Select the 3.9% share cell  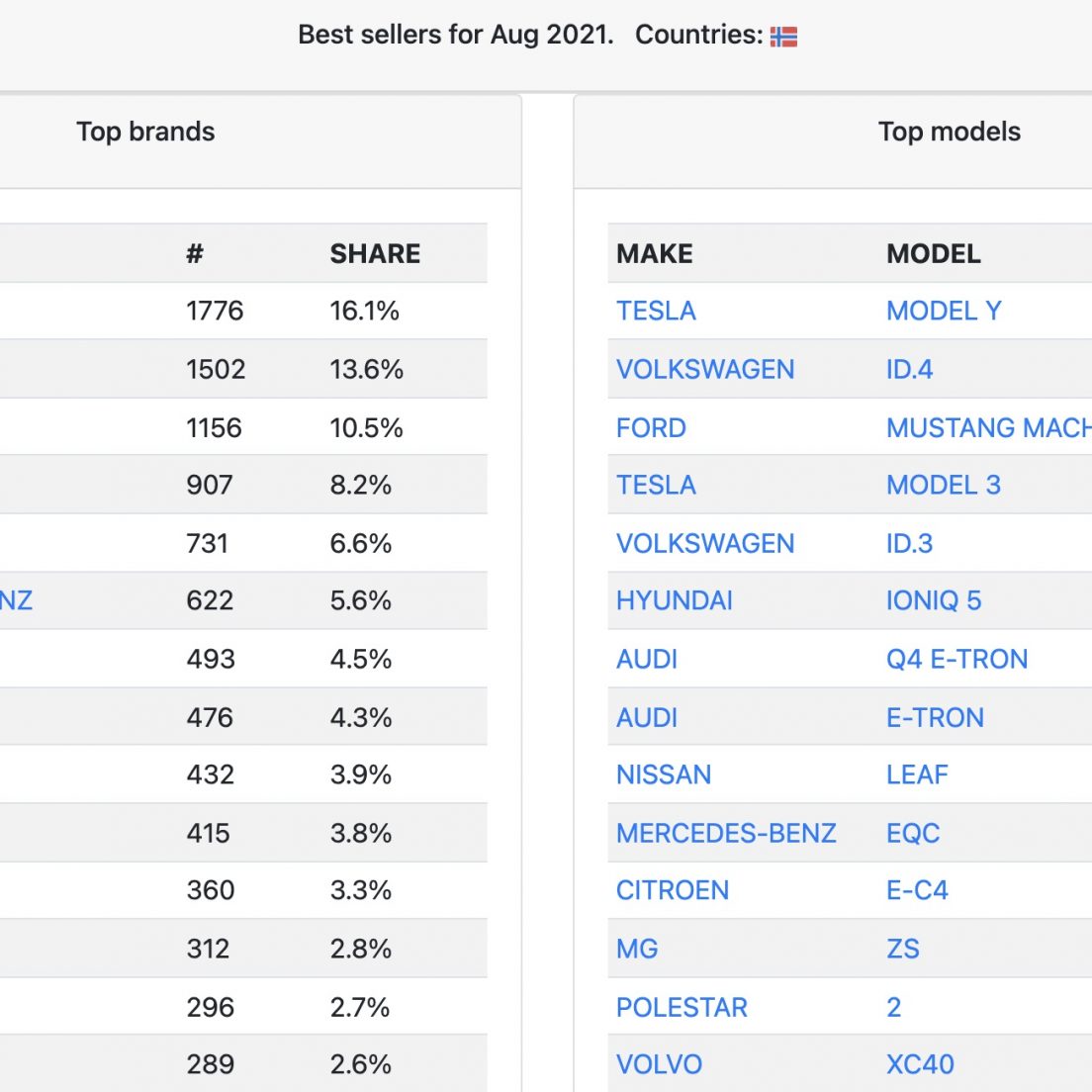click(361, 774)
